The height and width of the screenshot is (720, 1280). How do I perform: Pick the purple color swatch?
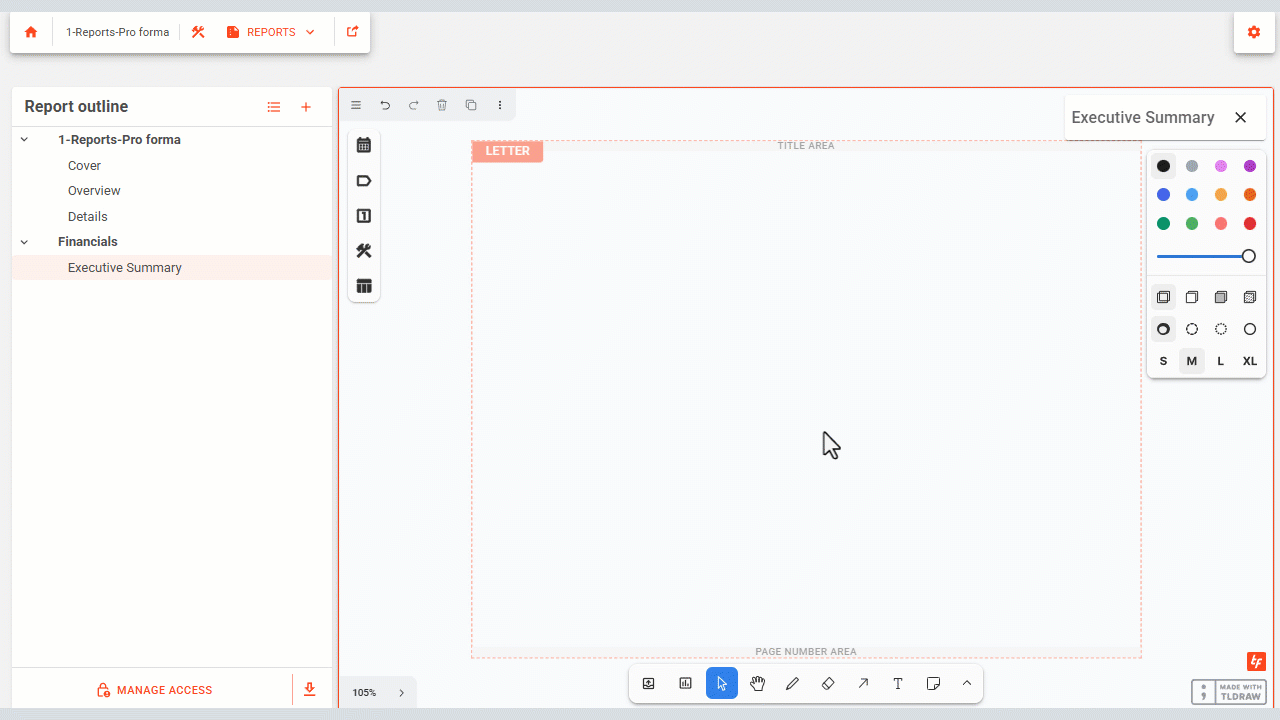pos(1249,166)
